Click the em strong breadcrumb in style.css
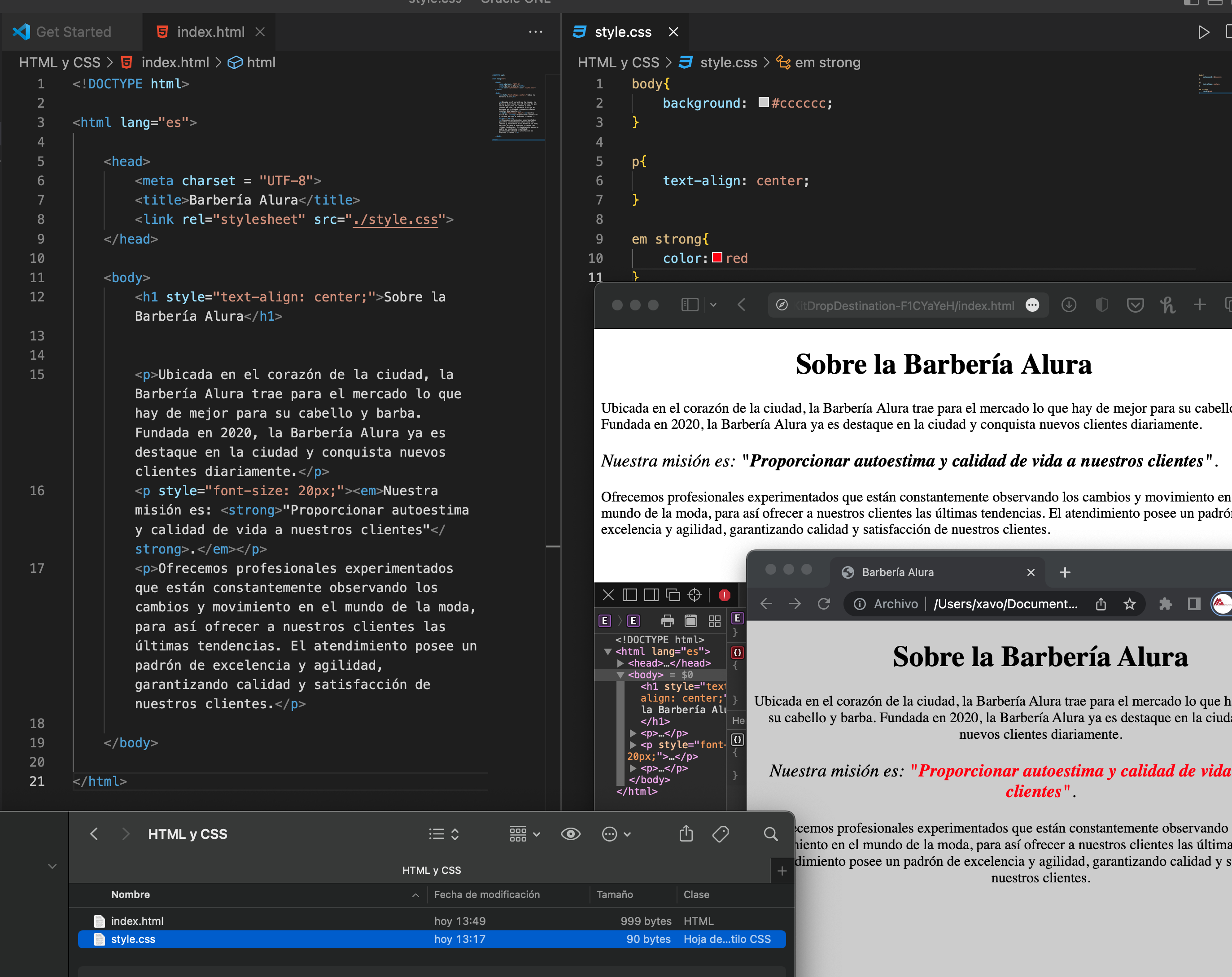The image size is (1232, 977). [x=818, y=62]
